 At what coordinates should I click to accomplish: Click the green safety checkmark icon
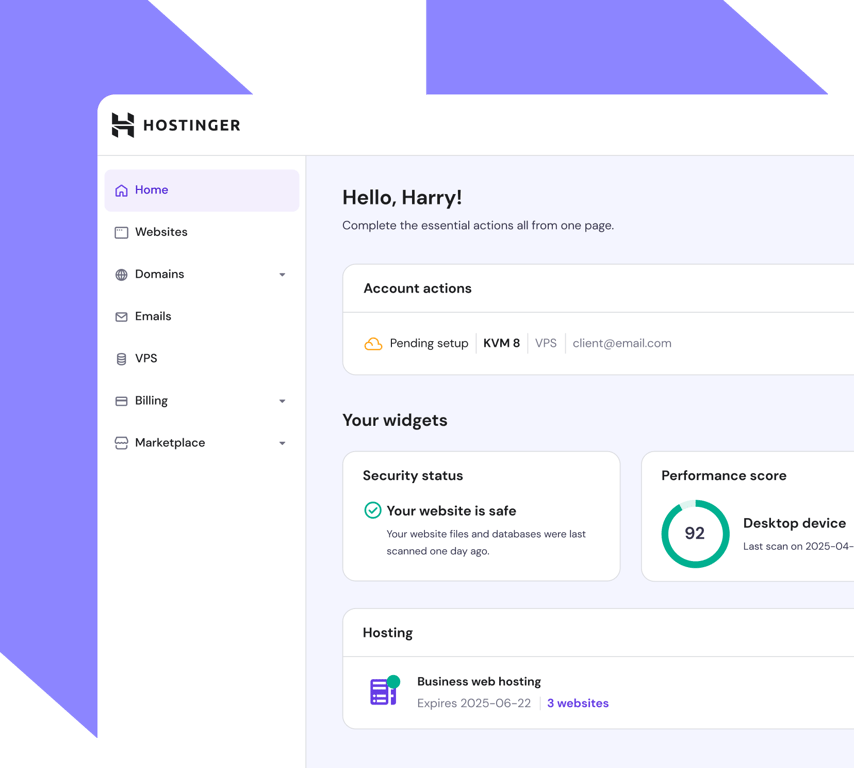coord(370,511)
